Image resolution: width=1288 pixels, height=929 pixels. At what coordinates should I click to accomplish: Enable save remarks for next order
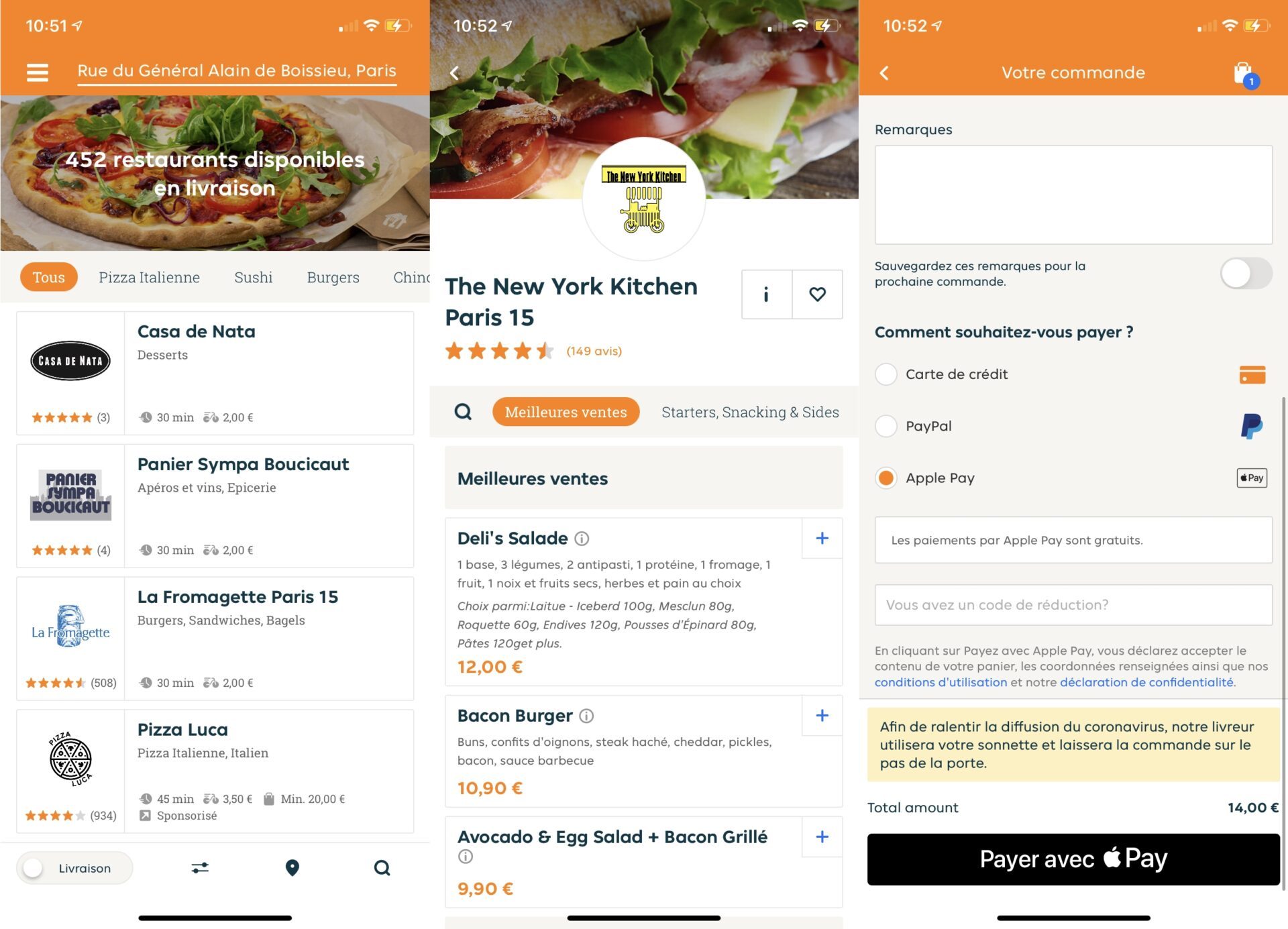tap(1246, 274)
